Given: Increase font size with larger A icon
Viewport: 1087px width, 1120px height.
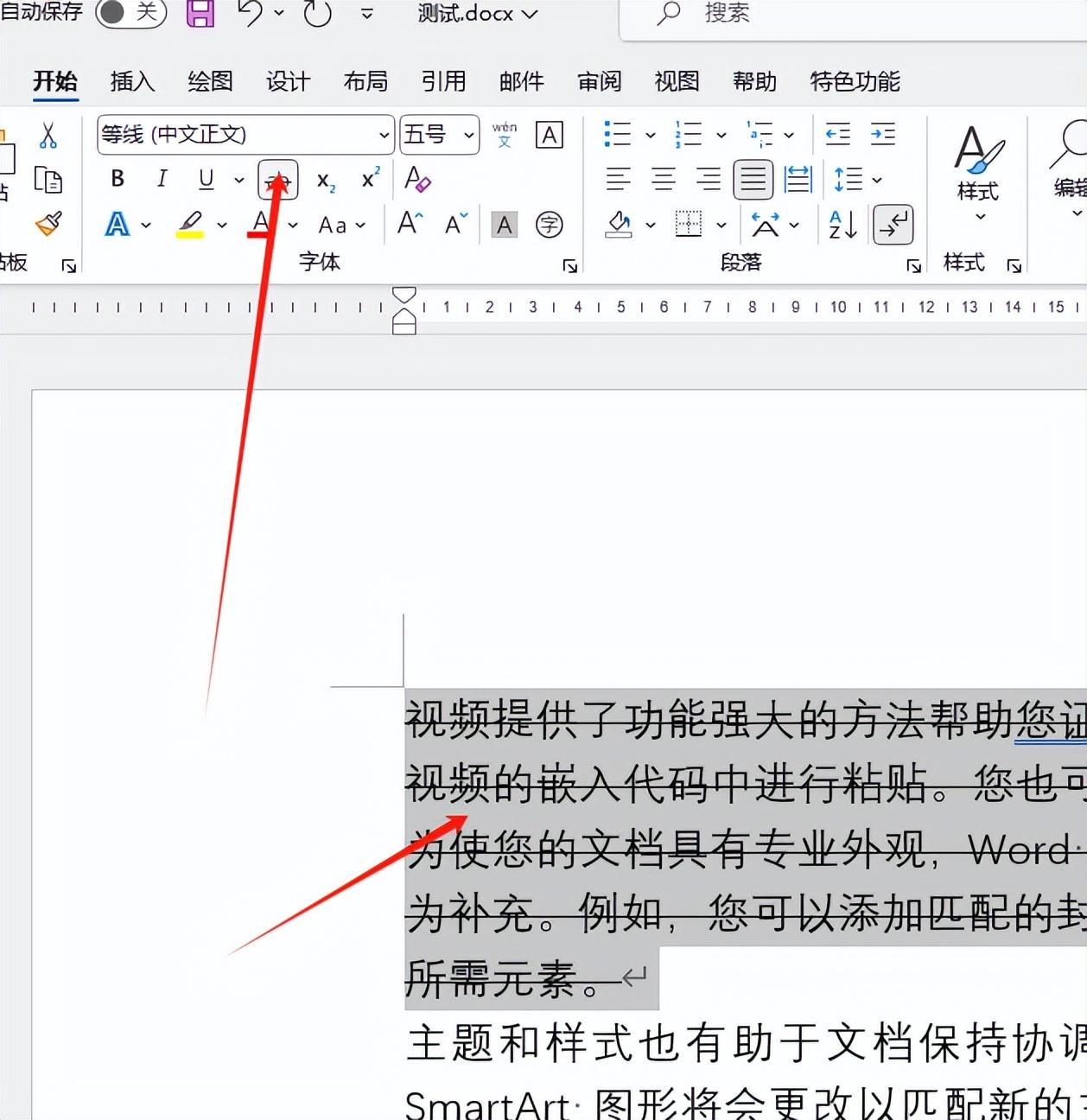Looking at the screenshot, I should coord(410,224).
